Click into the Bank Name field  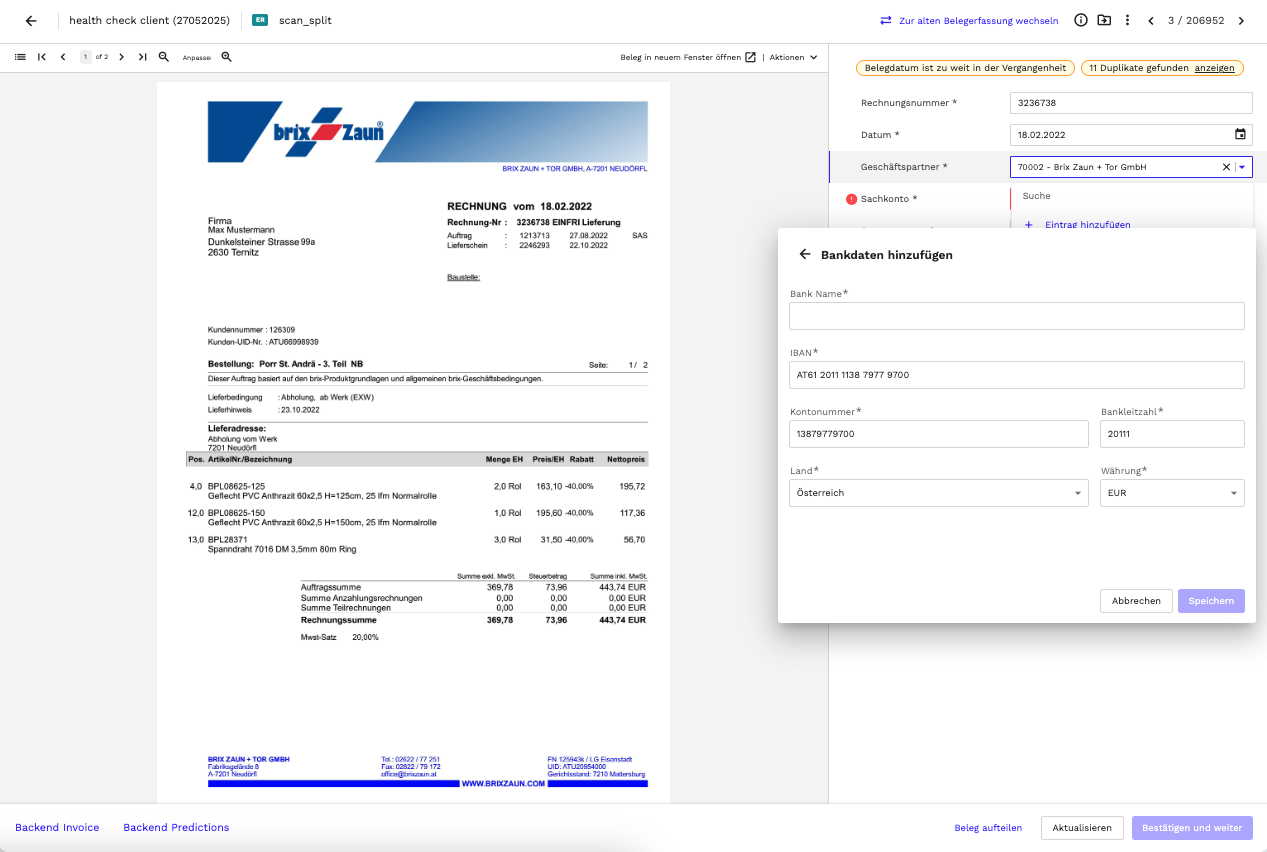tap(1016, 316)
